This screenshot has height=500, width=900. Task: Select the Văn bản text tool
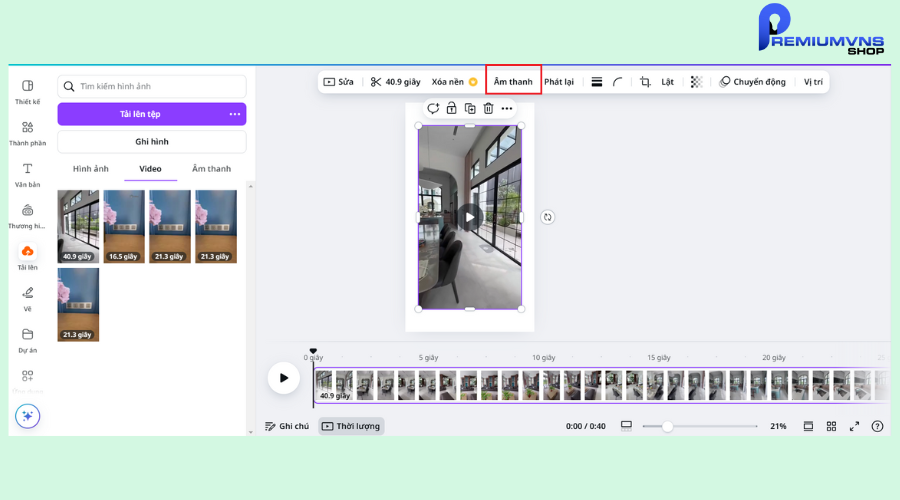pos(27,175)
